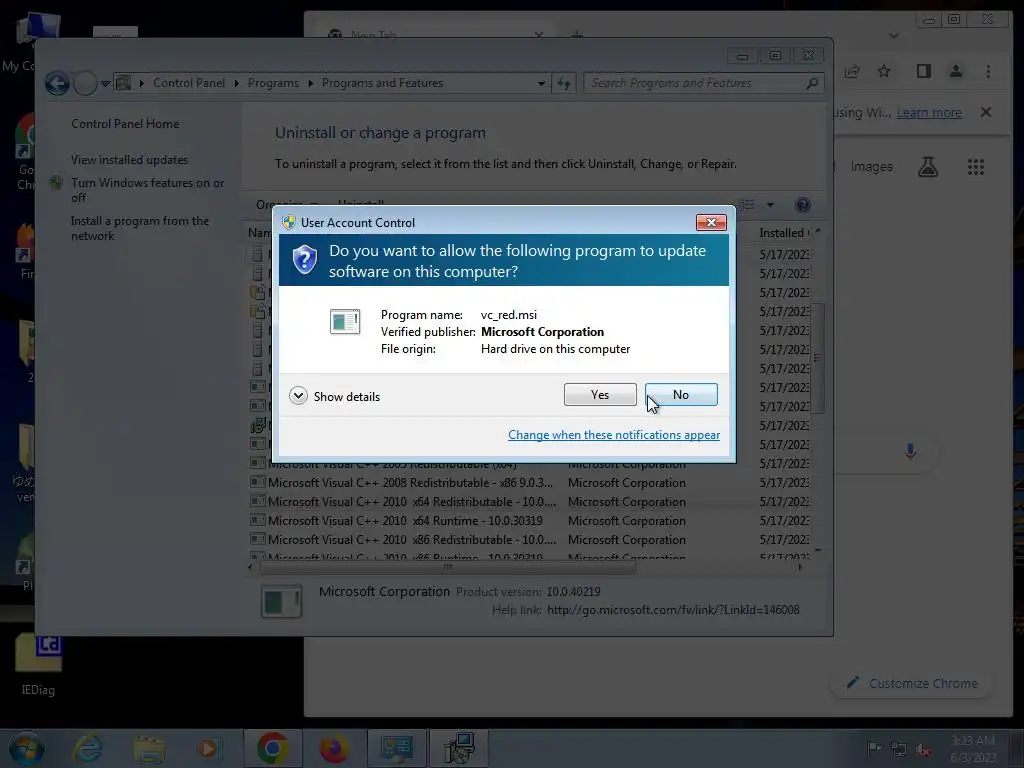Screen dimensions: 1024x768
Task: Launch Internet Explorer from the taskbar
Action: point(87,748)
